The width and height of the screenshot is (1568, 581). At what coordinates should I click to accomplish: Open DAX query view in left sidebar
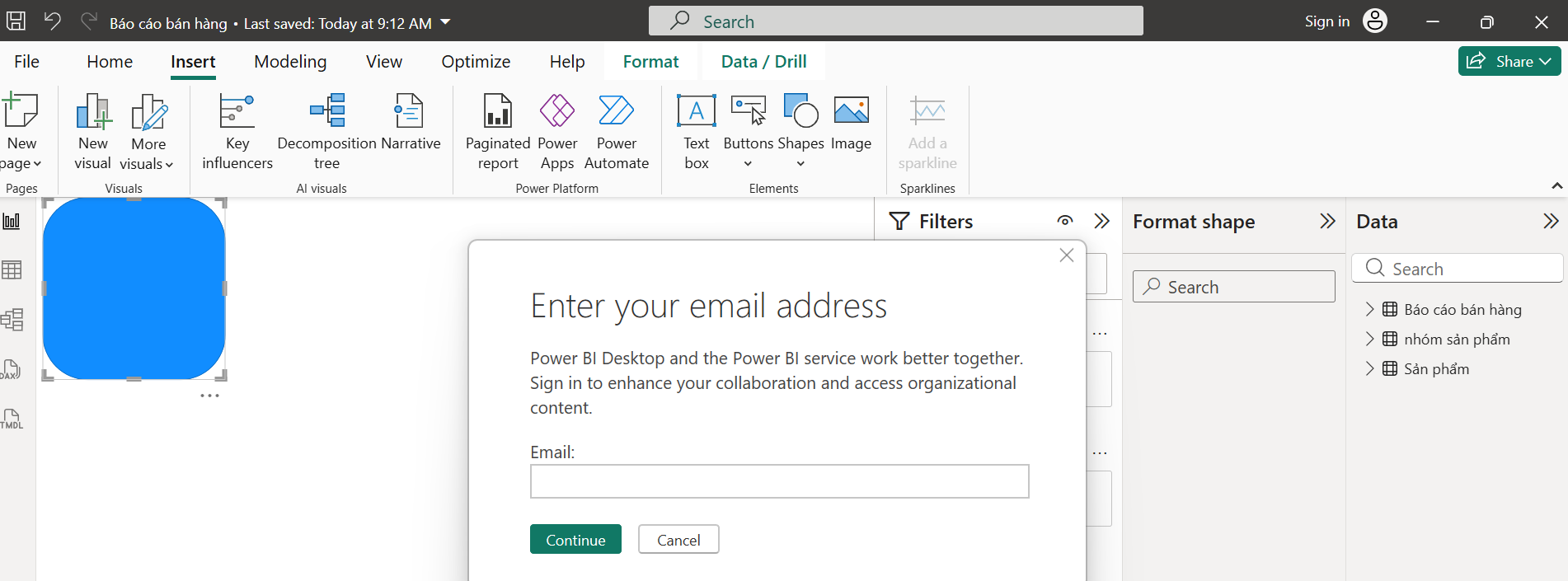[12, 369]
